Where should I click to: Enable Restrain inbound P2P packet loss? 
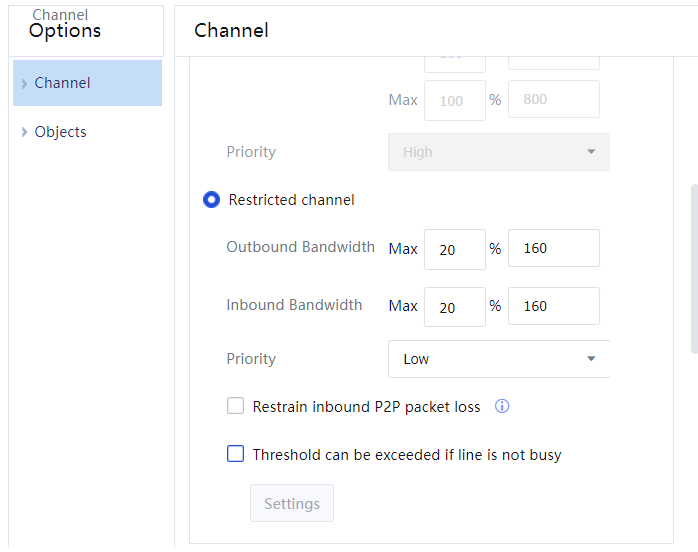(x=236, y=406)
